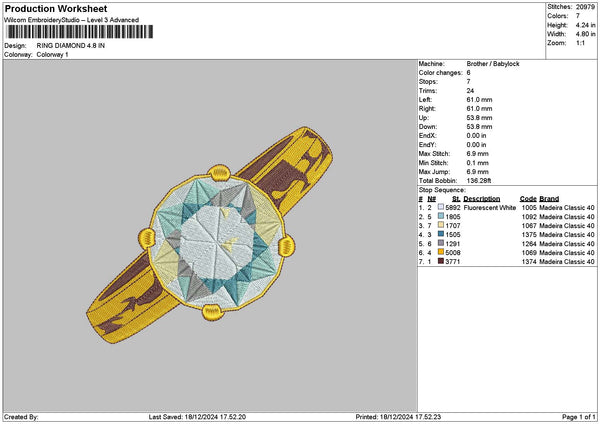Click the 'Last Saved: 18/12/2024 17.52.20' text

click(197, 417)
